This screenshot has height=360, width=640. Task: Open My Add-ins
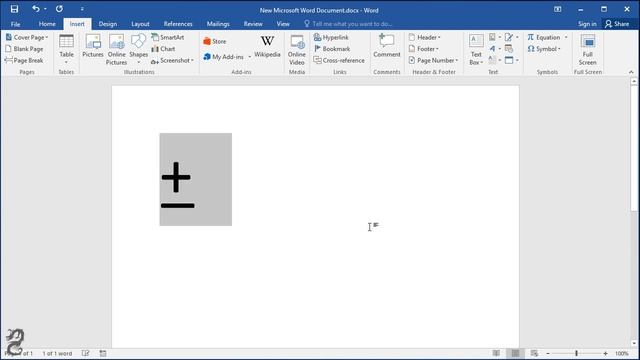click(x=224, y=57)
